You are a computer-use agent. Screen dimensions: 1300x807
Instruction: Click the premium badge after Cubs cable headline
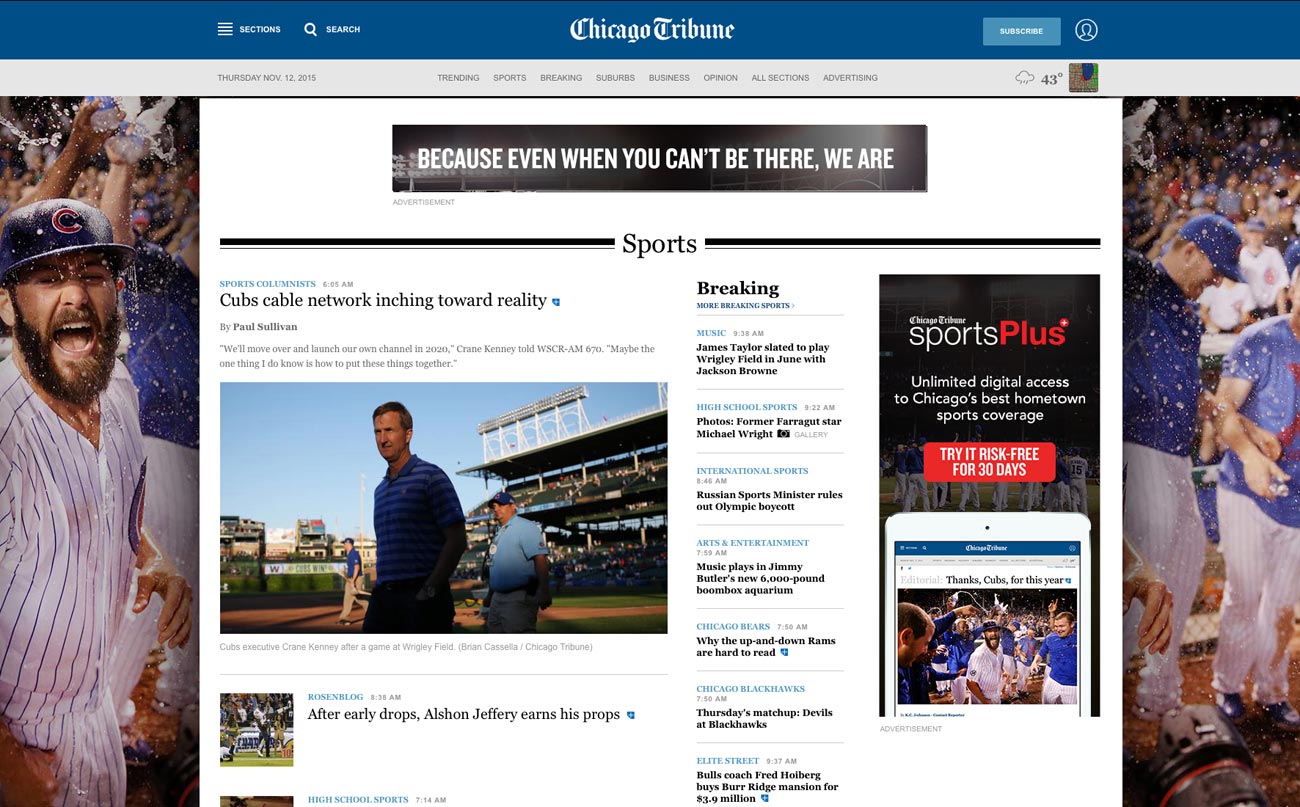point(556,302)
